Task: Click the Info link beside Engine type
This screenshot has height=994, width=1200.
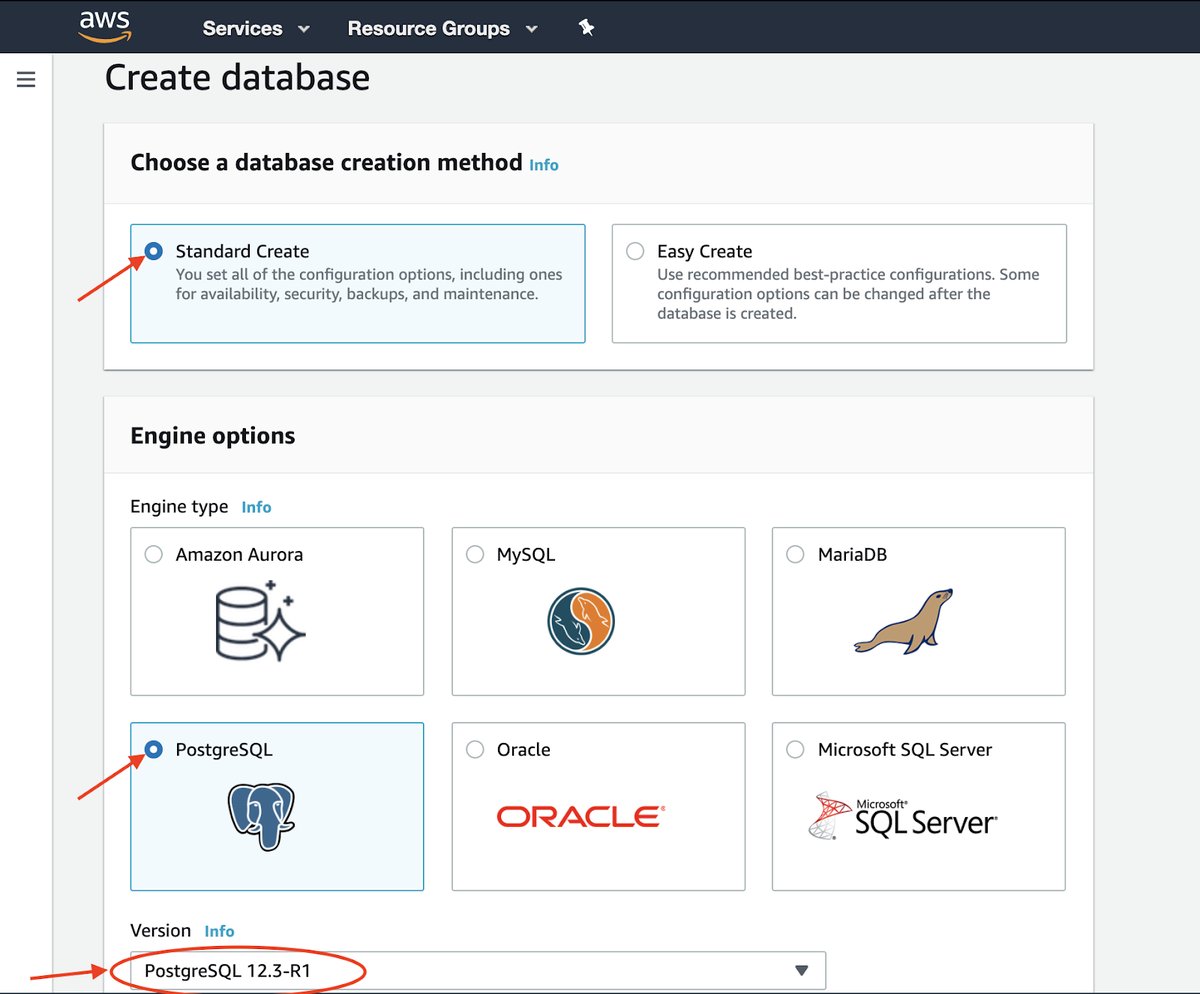Action: click(x=256, y=507)
